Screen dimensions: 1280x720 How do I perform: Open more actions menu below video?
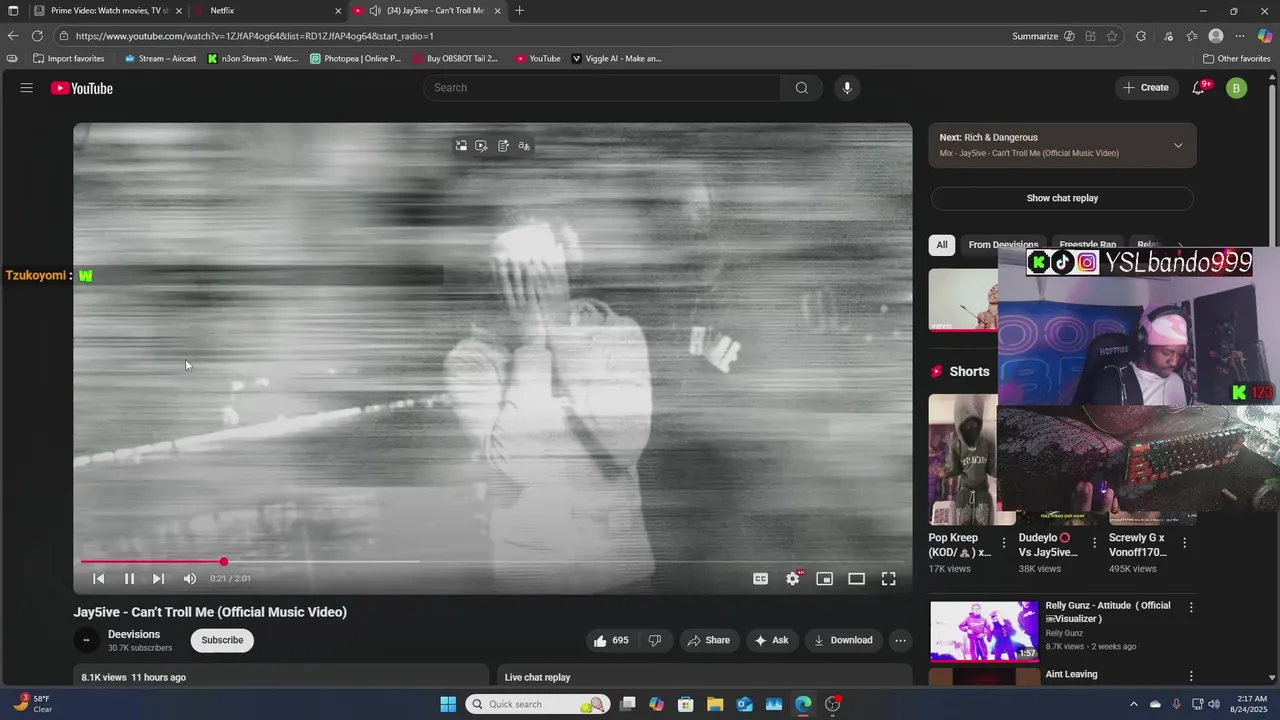(x=900, y=641)
